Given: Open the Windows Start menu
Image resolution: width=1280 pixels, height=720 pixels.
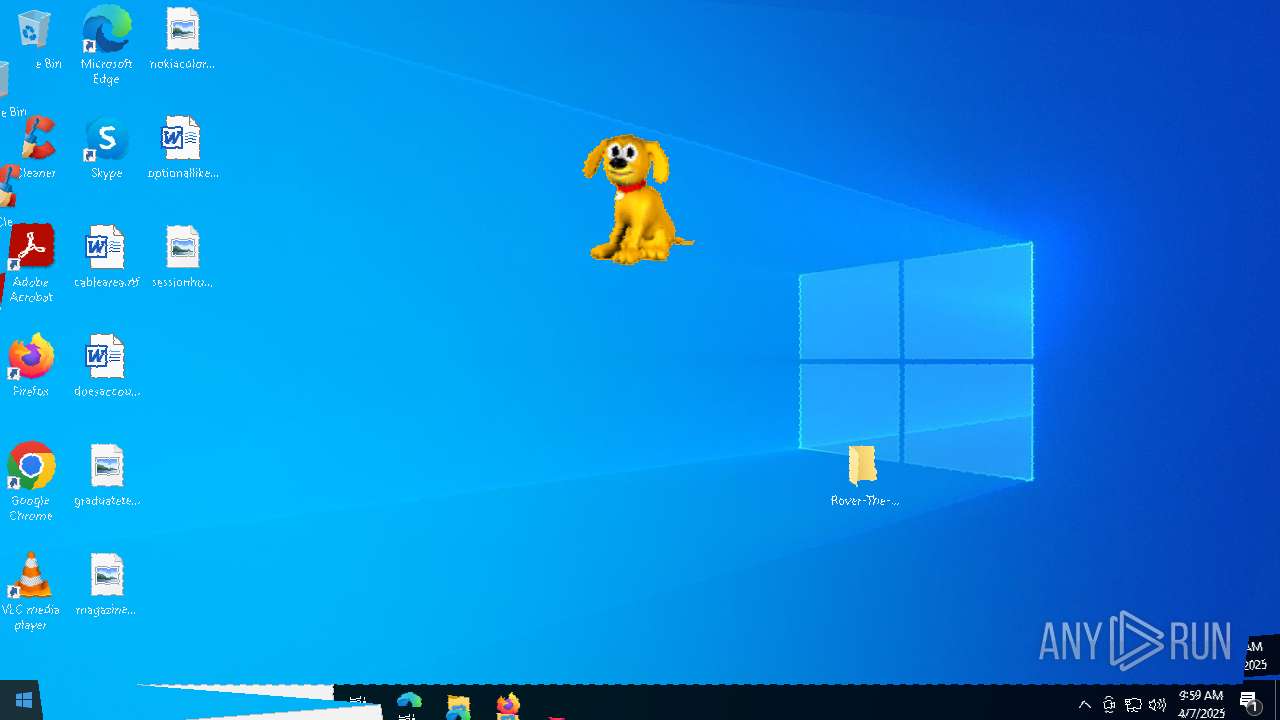Looking at the screenshot, I should point(24,701).
